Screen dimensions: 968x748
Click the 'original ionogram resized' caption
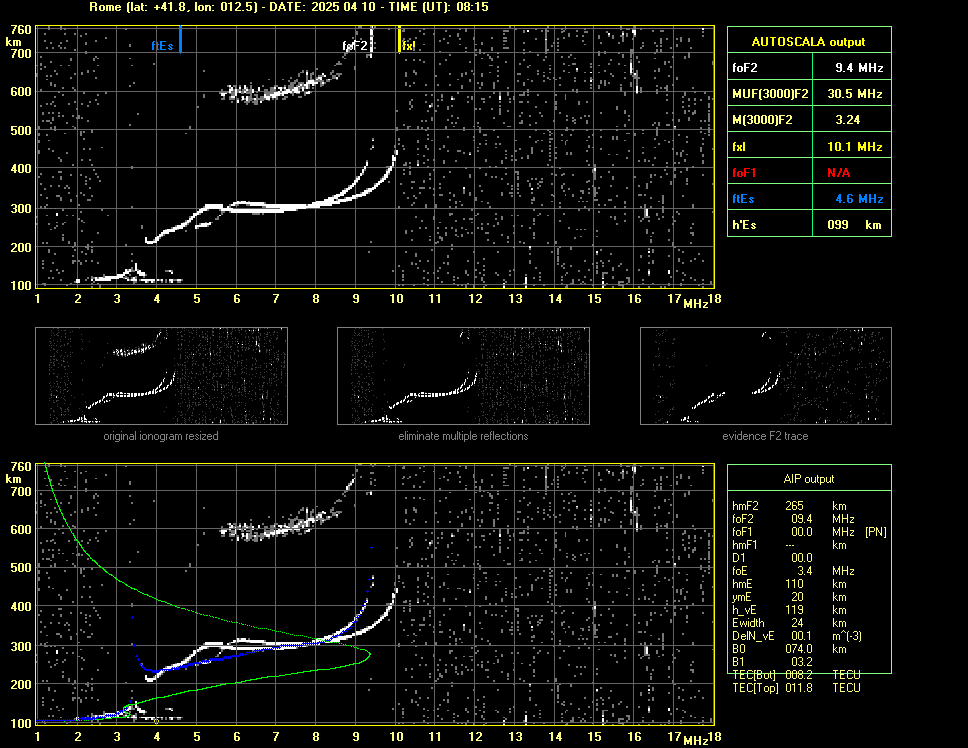pos(161,436)
